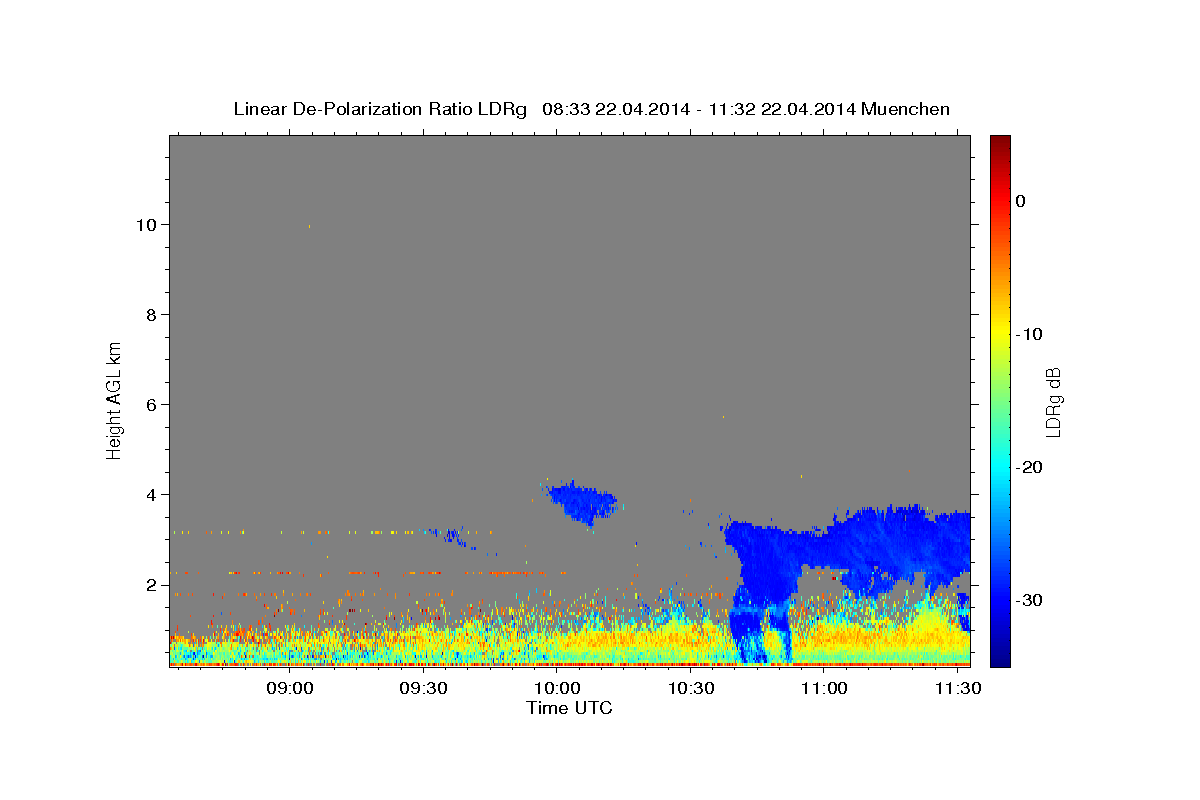Click the 11:30 time tick label
Viewport: 1200px width, 800px height.
point(957,689)
